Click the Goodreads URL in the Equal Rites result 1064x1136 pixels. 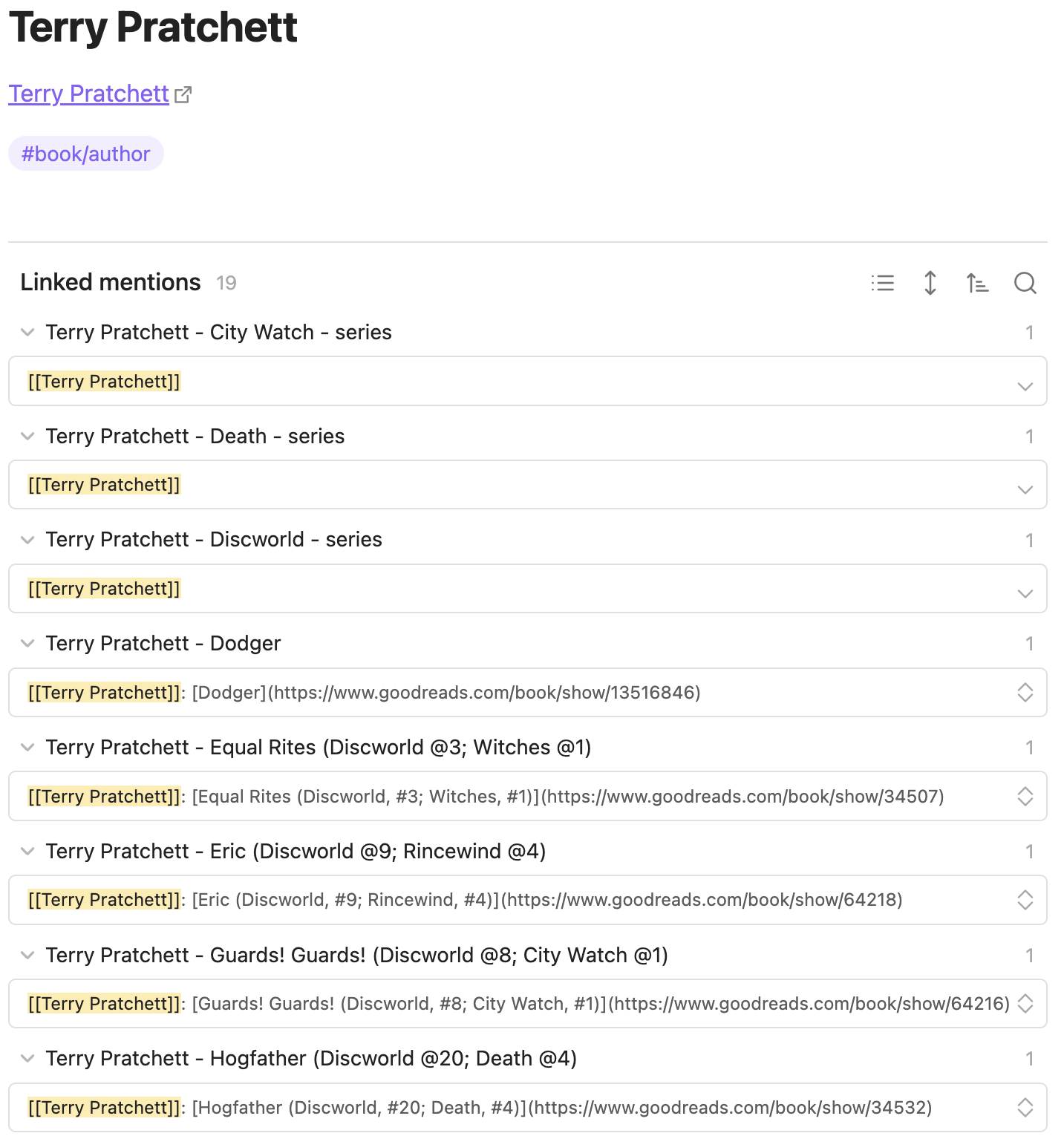(742, 796)
